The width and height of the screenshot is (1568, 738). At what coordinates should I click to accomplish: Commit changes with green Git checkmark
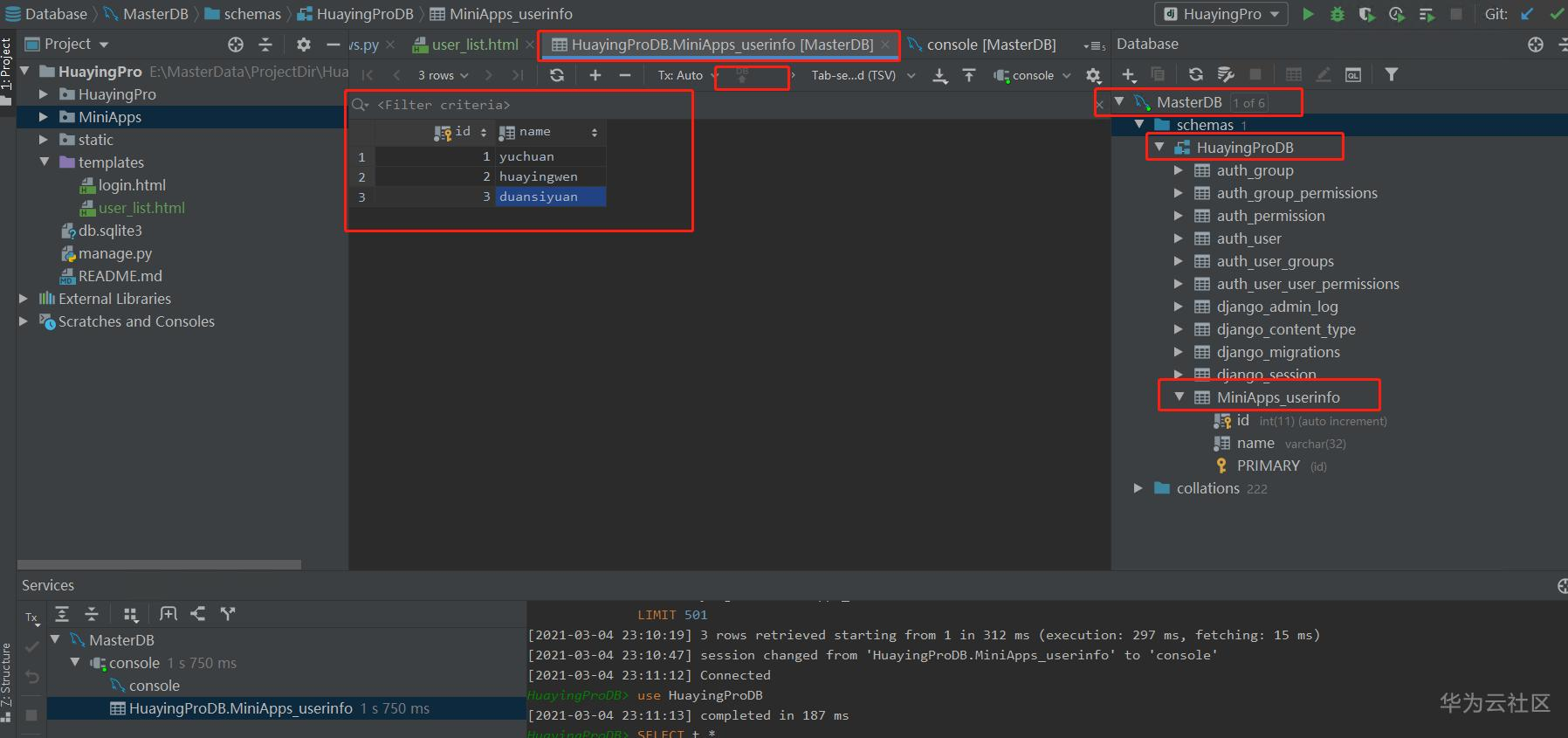point(1557,14)
